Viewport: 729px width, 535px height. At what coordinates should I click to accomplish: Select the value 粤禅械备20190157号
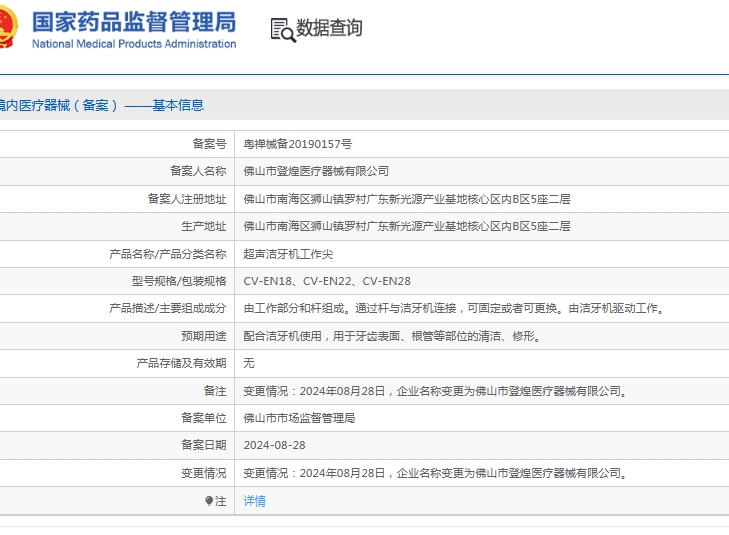coord(298,144)
